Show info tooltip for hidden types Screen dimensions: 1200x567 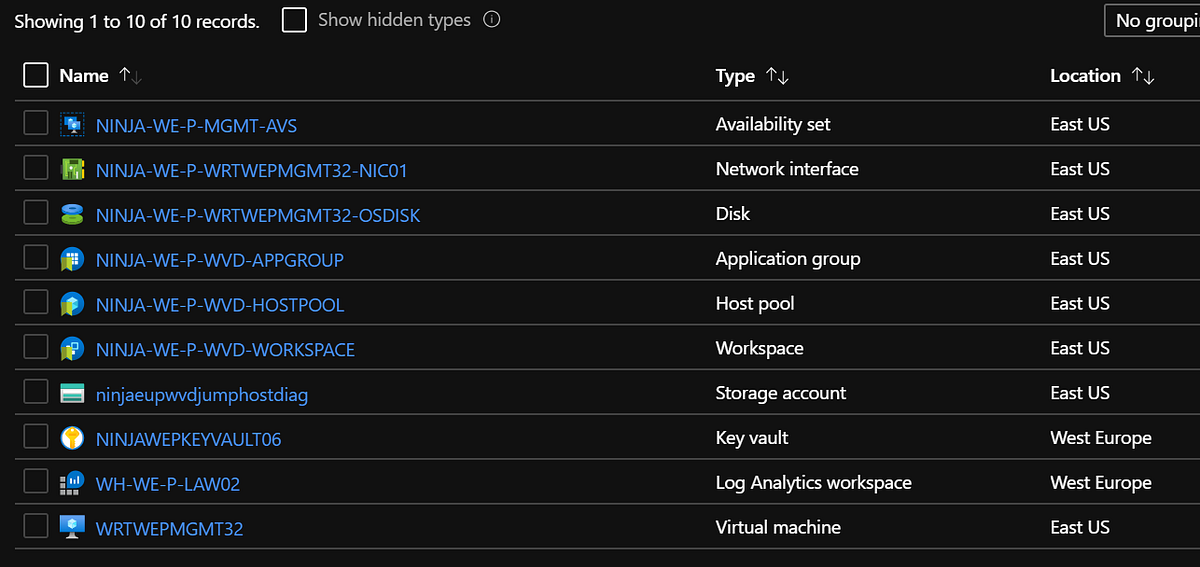click(491, 20)
